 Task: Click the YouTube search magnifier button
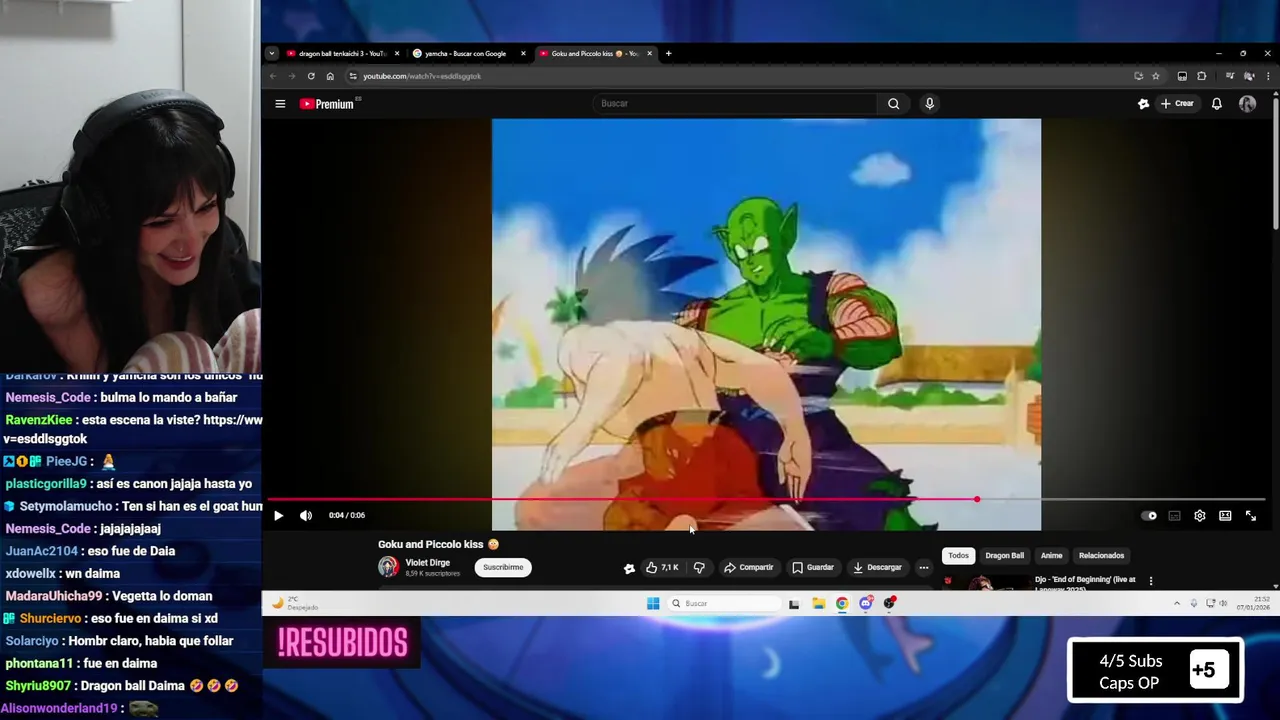tap(893, 104)
